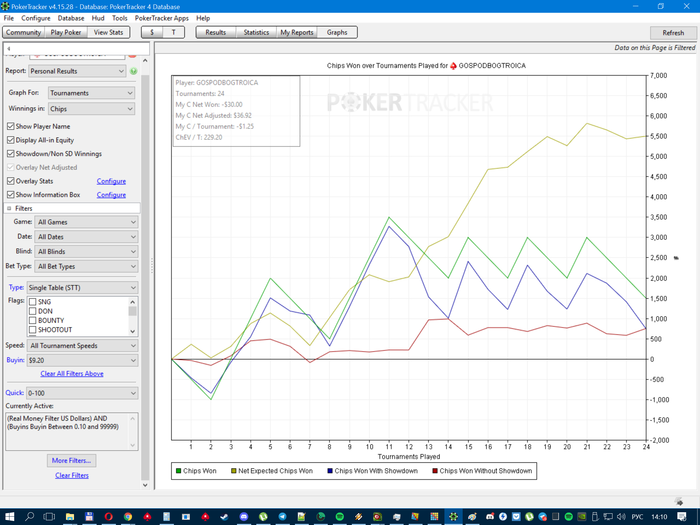The height and width of the screenshot is (525, 700).
Task: Select the Graphs tab
Action: (x=337, y=33)
